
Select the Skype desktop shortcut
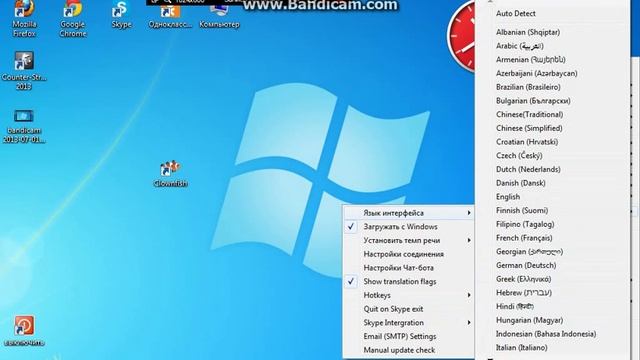121,15
